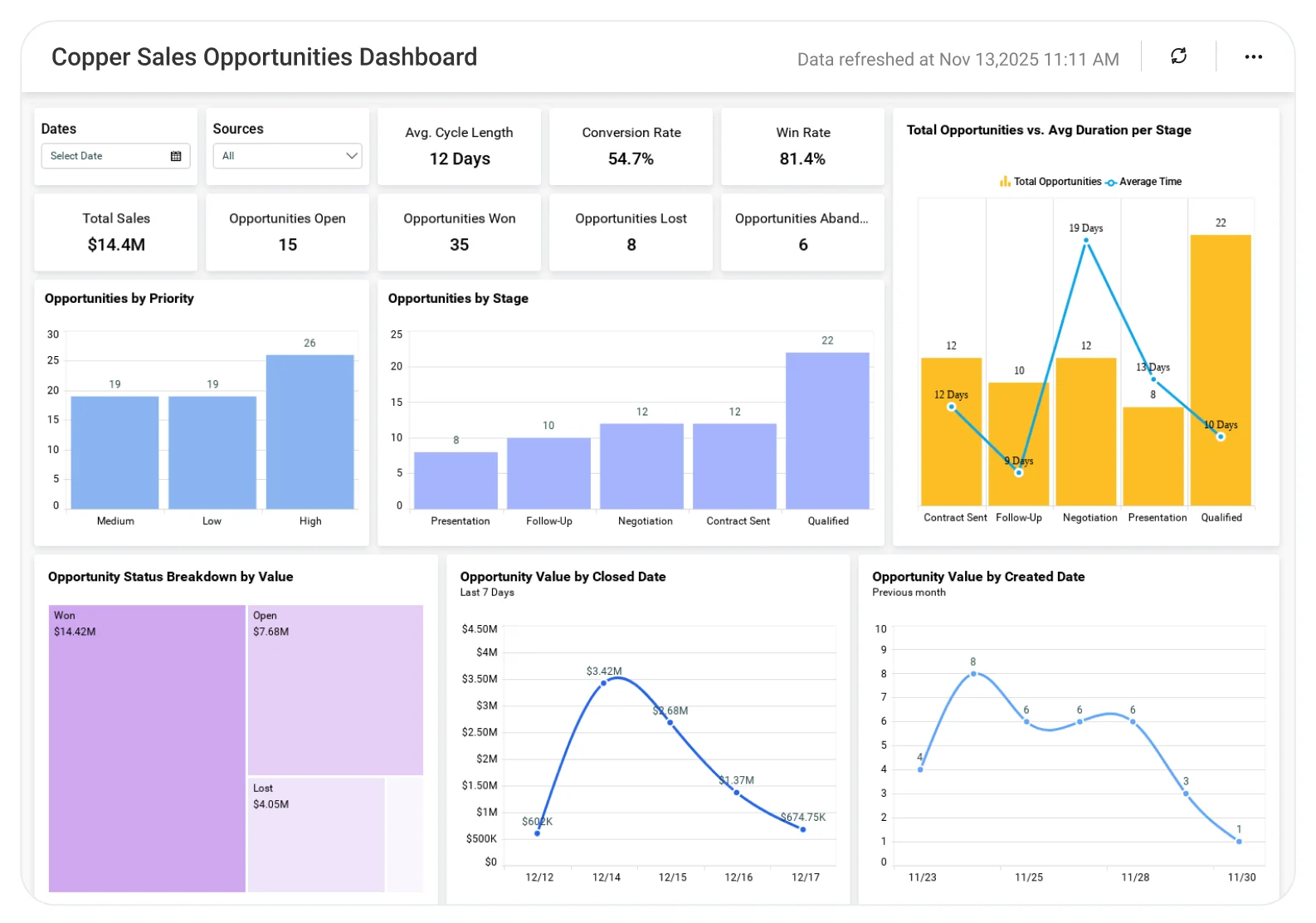Screen dimensions: 1316x923
Task: Click the $2.68M point on closed date chart
Action: [670, 723]
